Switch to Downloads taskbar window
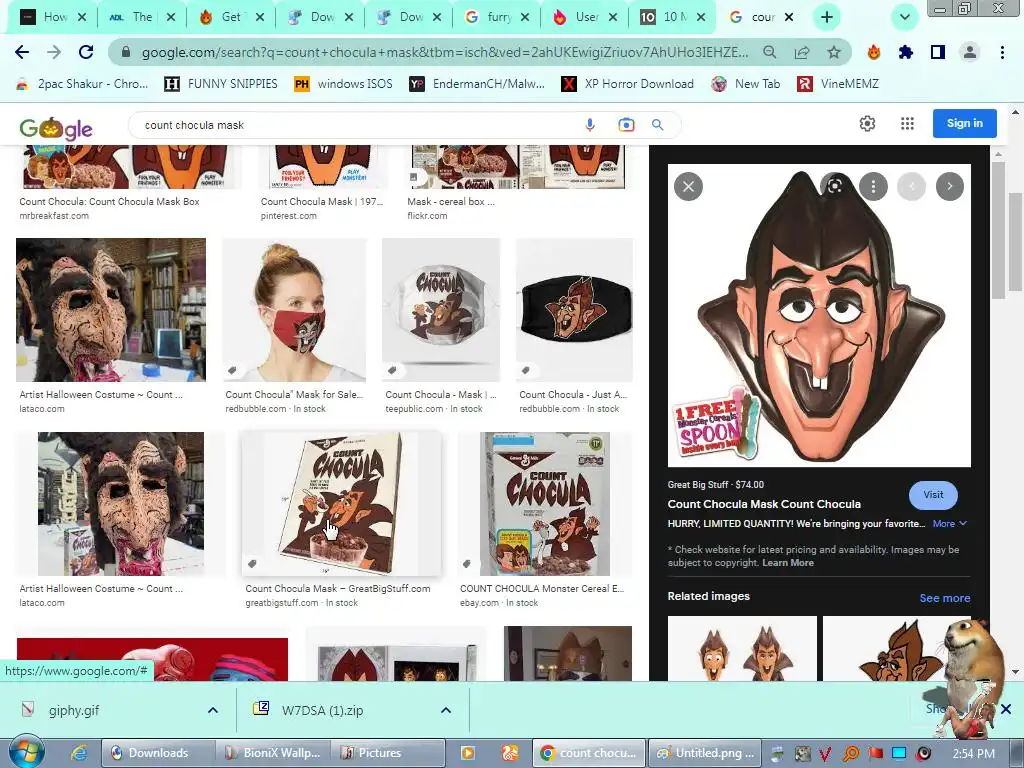This screenshot has height=768, width=1024. 159,753
